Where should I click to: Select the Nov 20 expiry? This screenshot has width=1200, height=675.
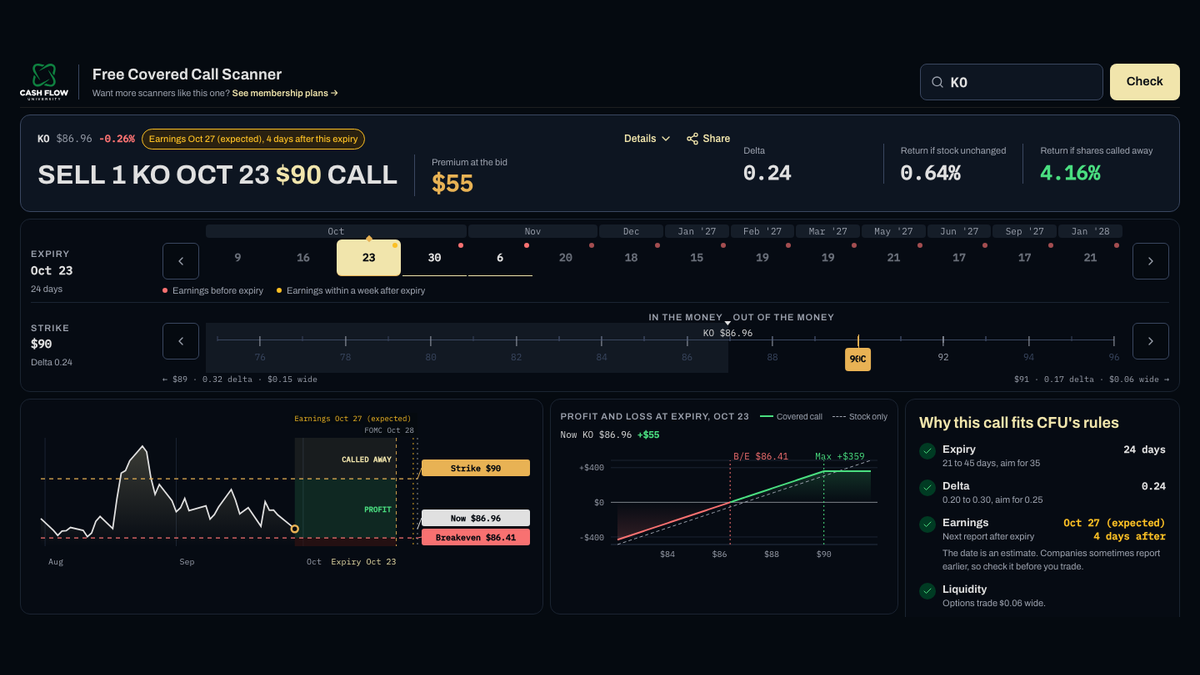coord(566,258)
